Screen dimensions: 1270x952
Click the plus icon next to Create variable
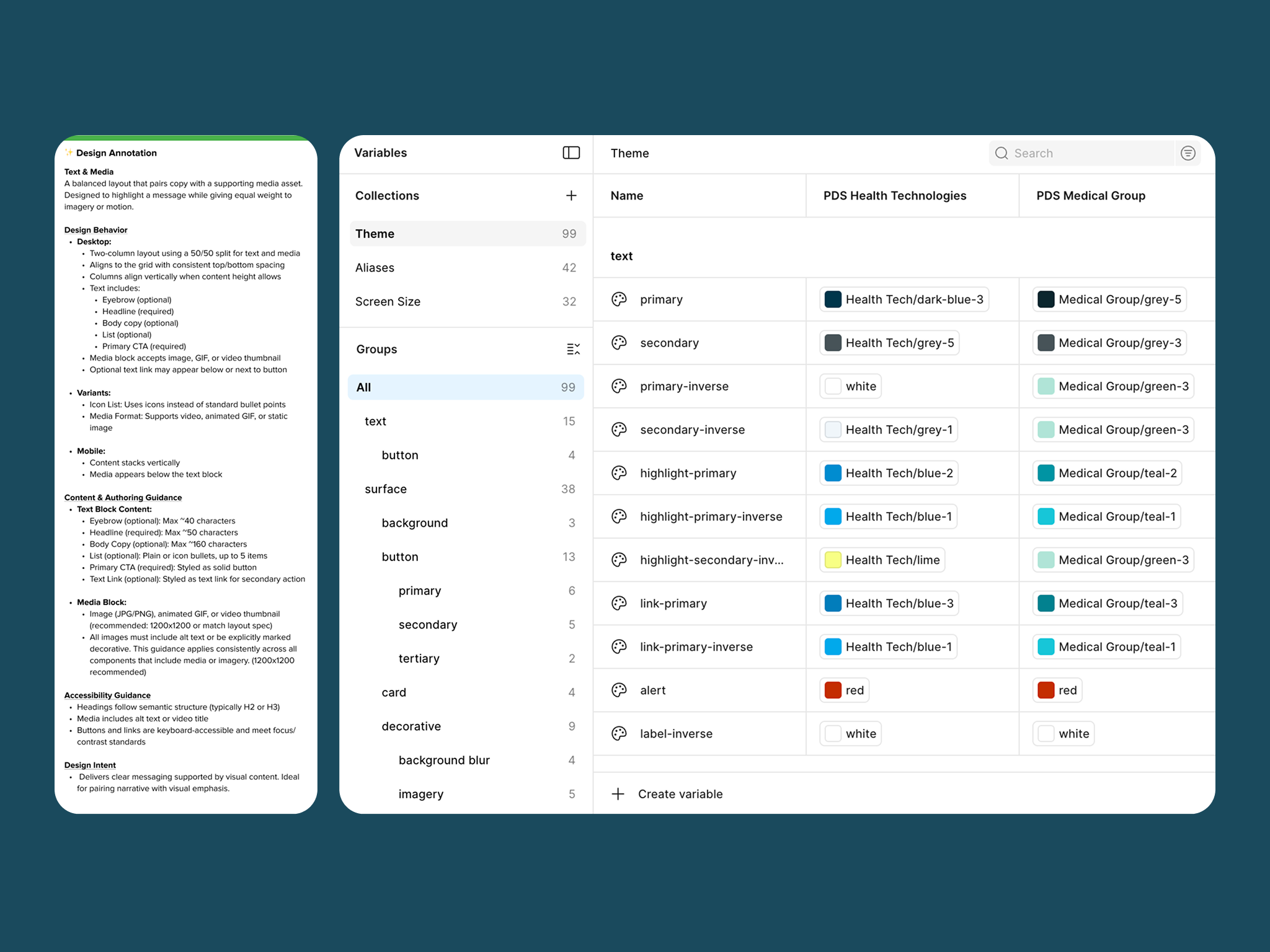(x=618, y=794)
